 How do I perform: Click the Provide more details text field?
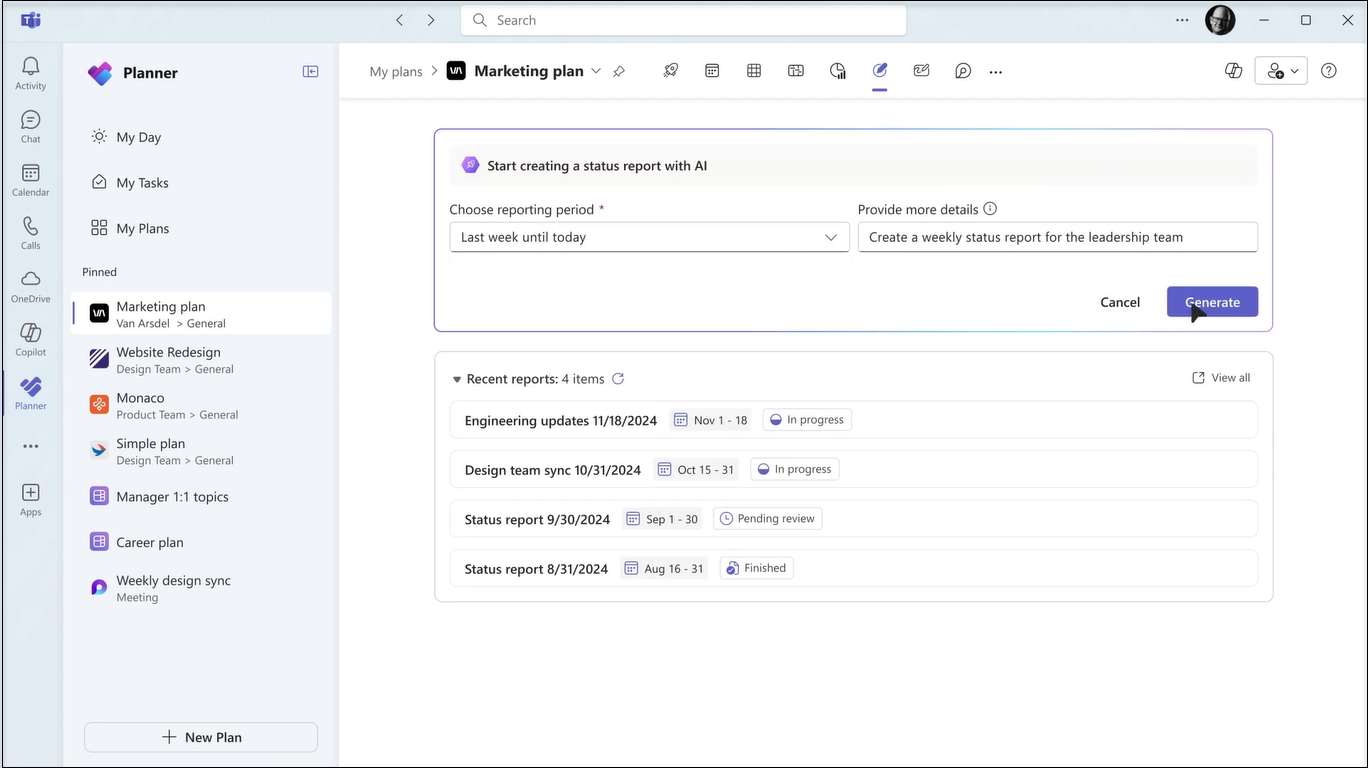pos(1058,237)
